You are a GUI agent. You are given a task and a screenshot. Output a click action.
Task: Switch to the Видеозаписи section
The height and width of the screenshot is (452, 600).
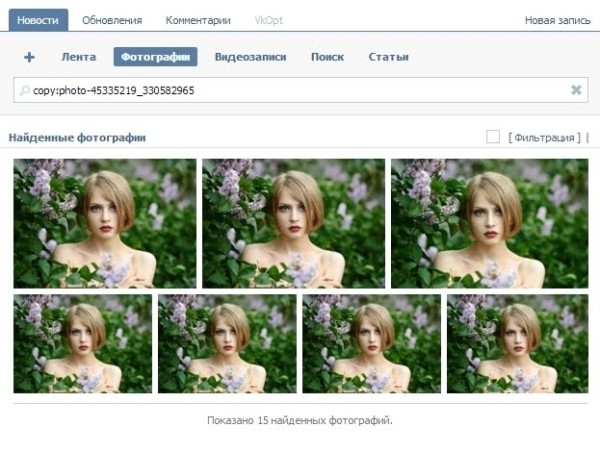[250, 57]
